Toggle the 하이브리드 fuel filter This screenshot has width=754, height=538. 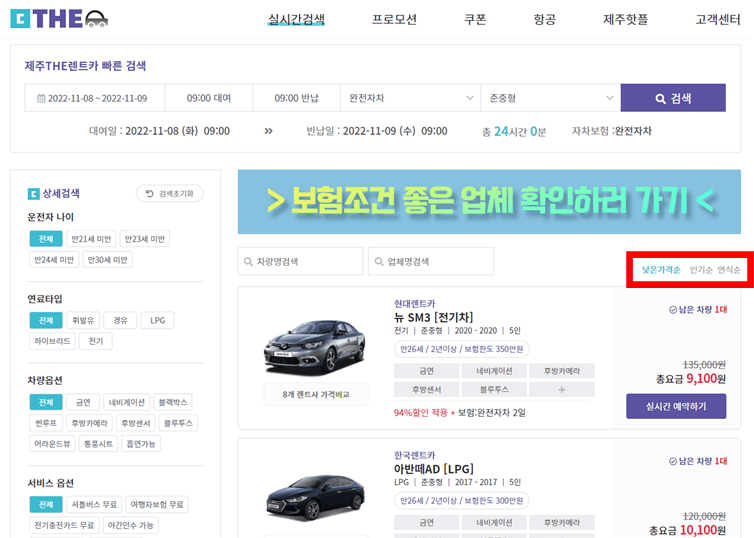point(52,341)
